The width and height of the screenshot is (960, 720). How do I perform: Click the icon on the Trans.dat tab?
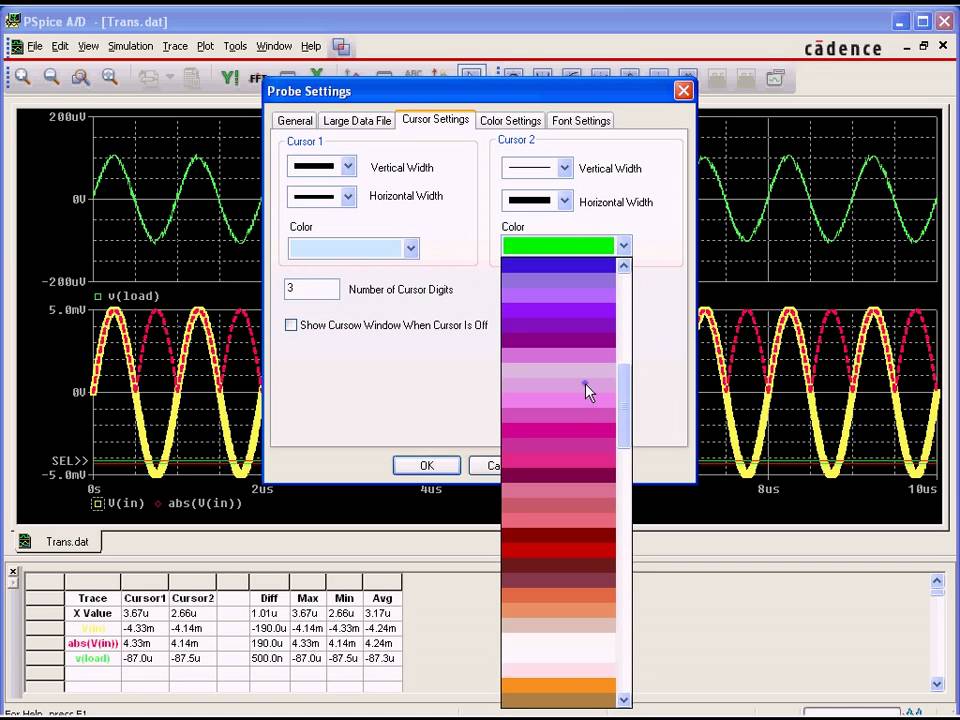pyautogui.click(x=25, y=541)
